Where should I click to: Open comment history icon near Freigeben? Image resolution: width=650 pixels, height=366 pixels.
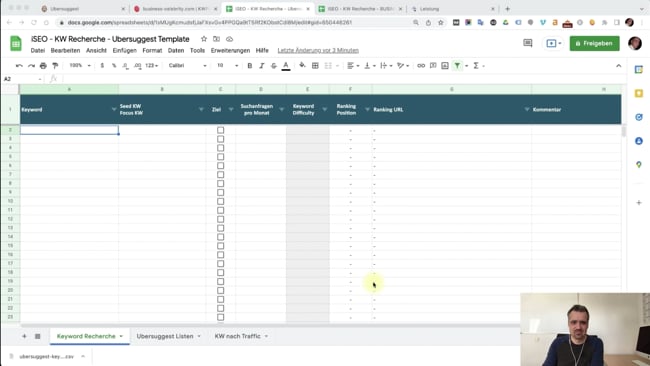[528, 43]
